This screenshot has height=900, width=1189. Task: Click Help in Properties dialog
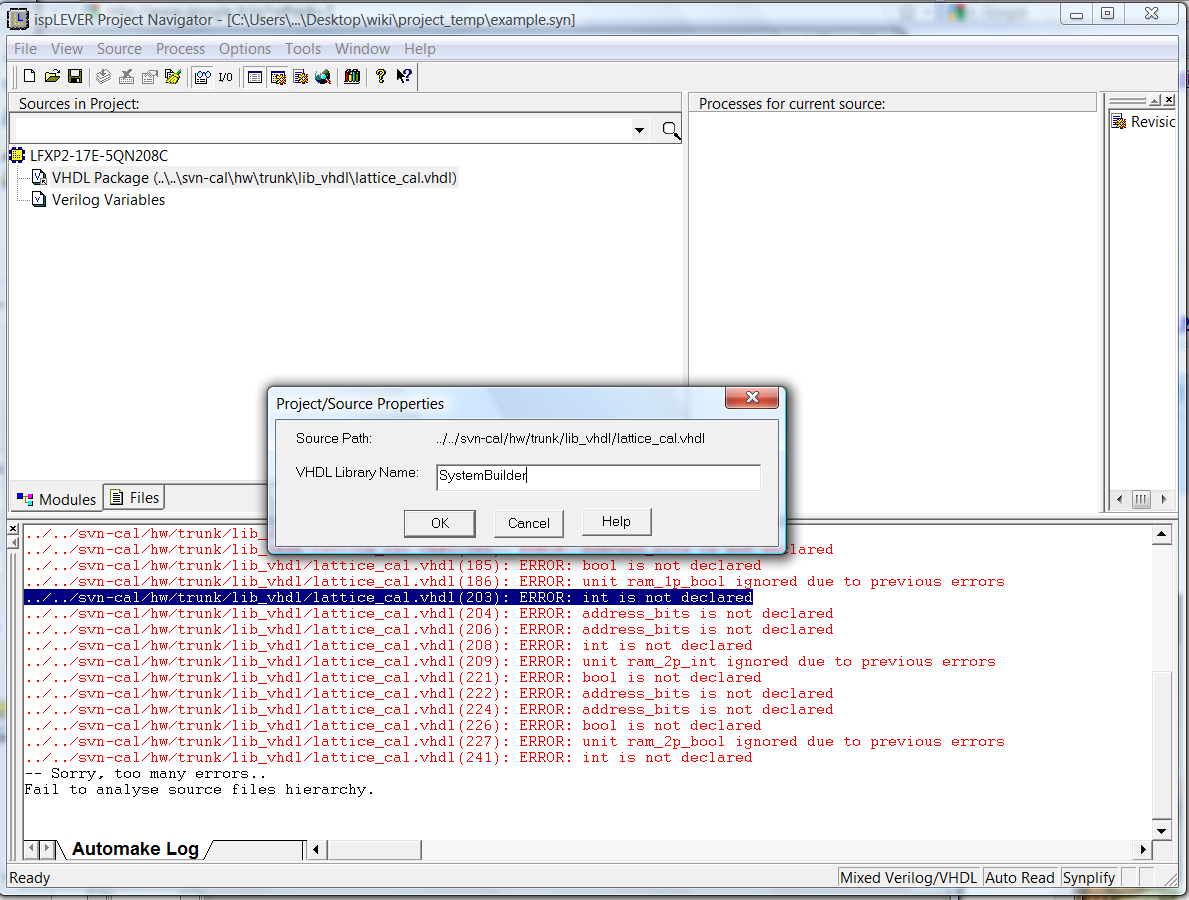[x=616, y=522]
